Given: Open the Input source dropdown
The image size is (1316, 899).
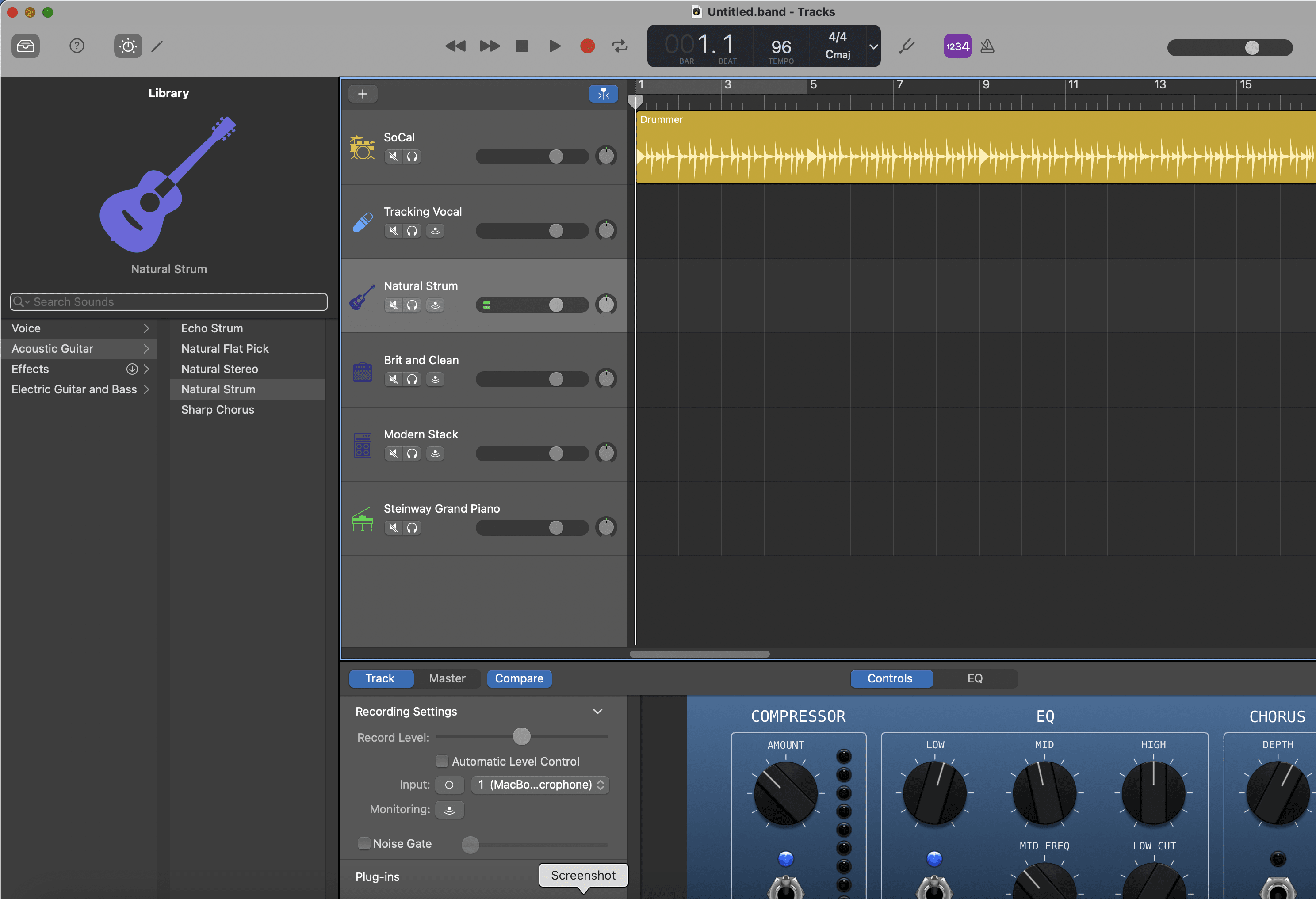Looking at the screenshot, I should click(x=539, y=785).
